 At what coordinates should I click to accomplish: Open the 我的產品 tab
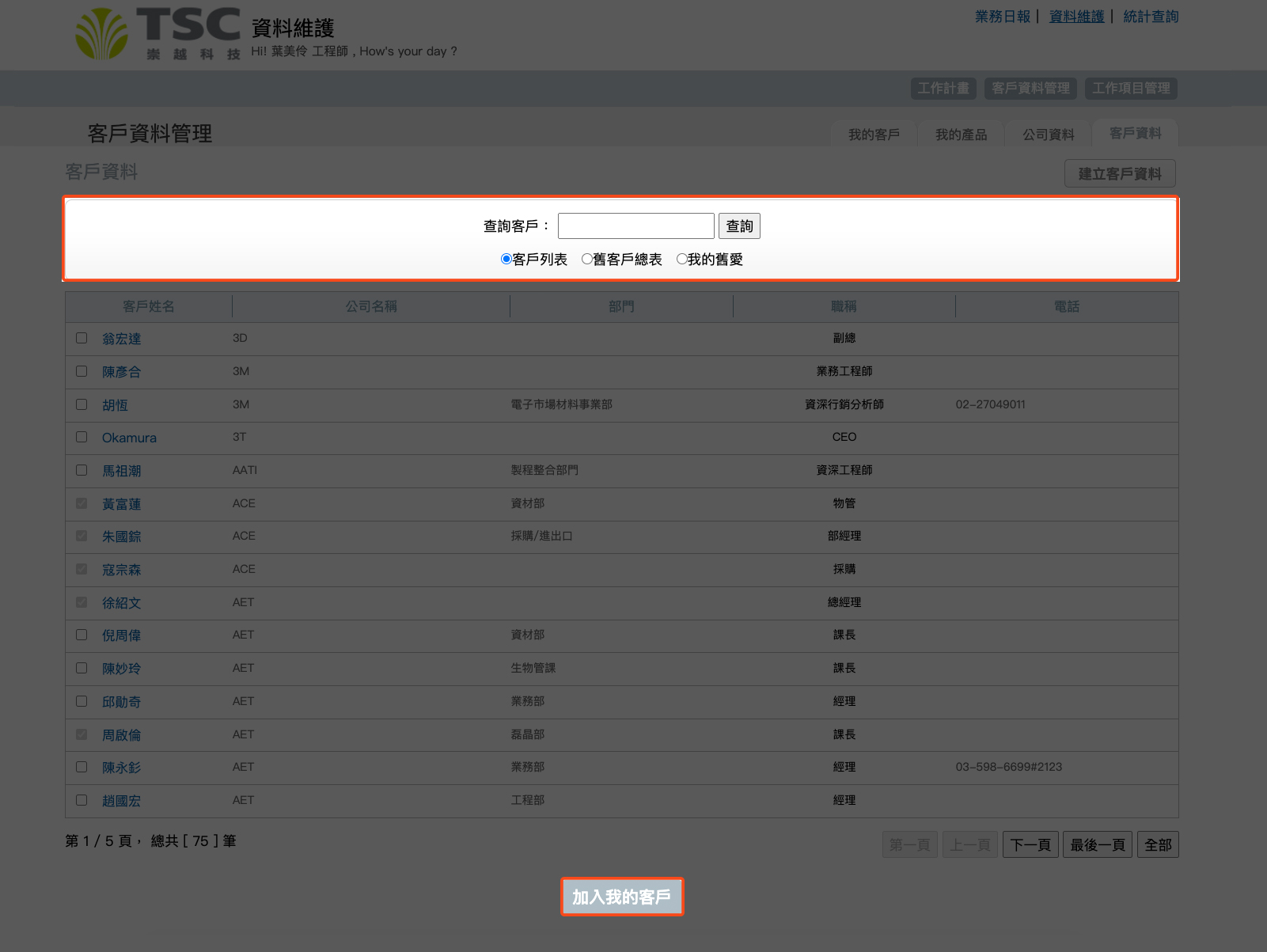[961, 135]
